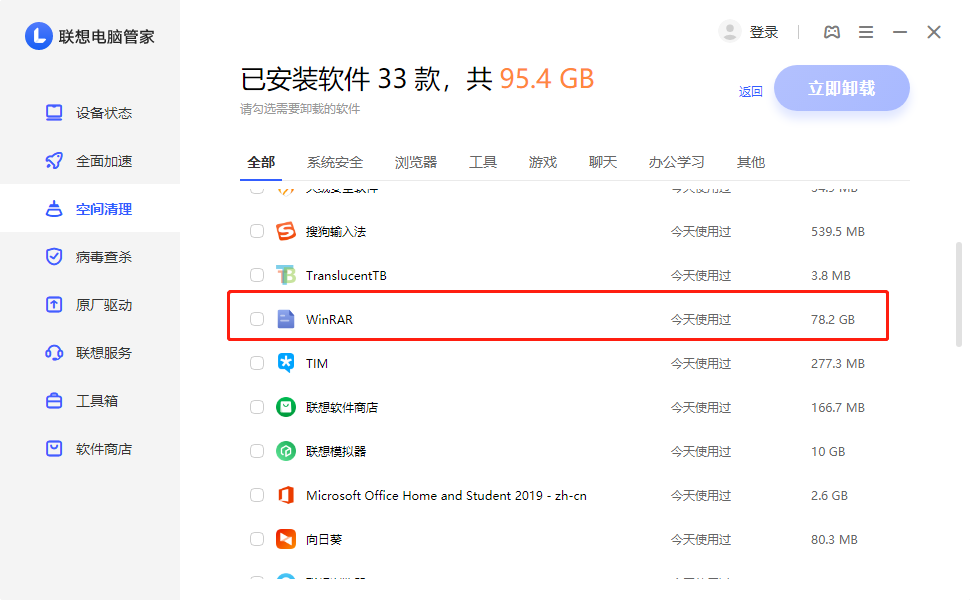Click the Lenovo PC Manager logo icon
Viewport: 970px width, 600px height.
pyautogui.click(x=38, y=36)
